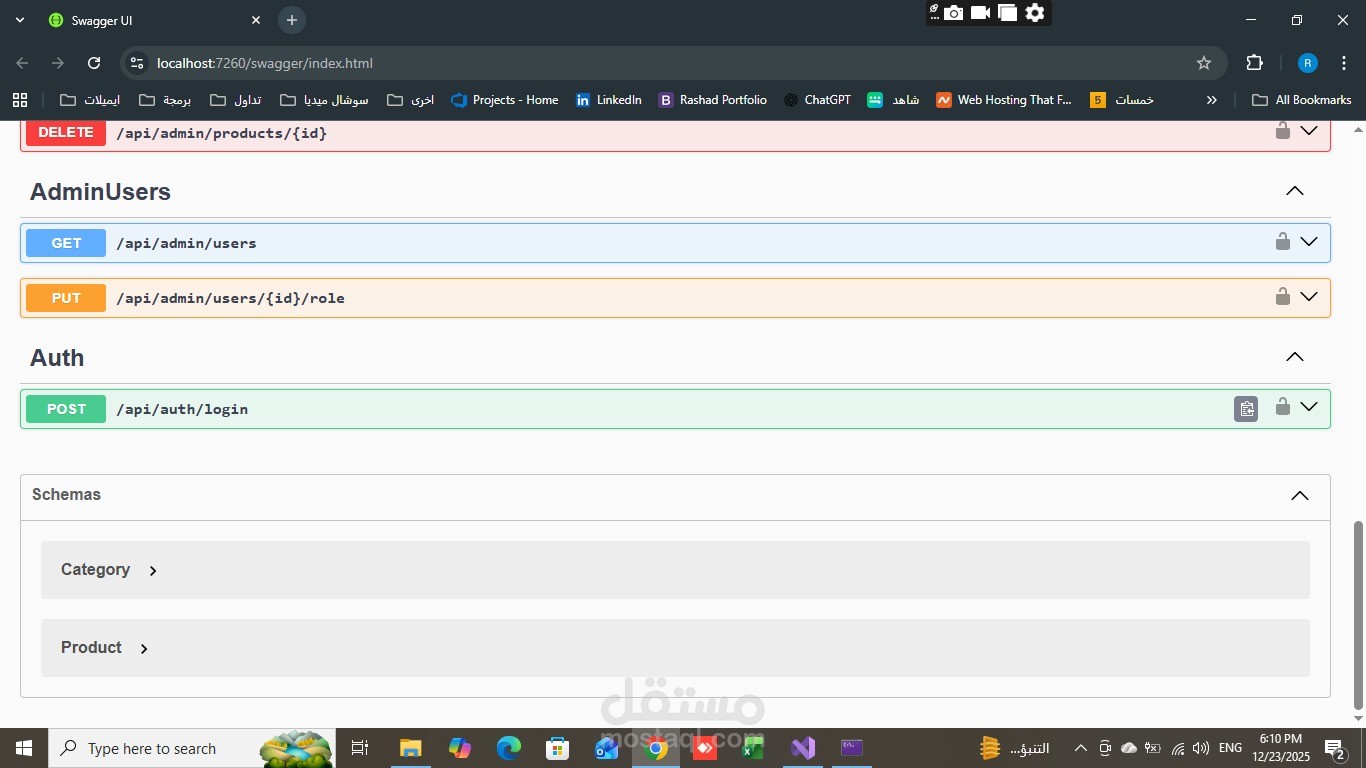Collapse the Auth section arrow
The image size is (1366, 768).
tap(1295, 357)
